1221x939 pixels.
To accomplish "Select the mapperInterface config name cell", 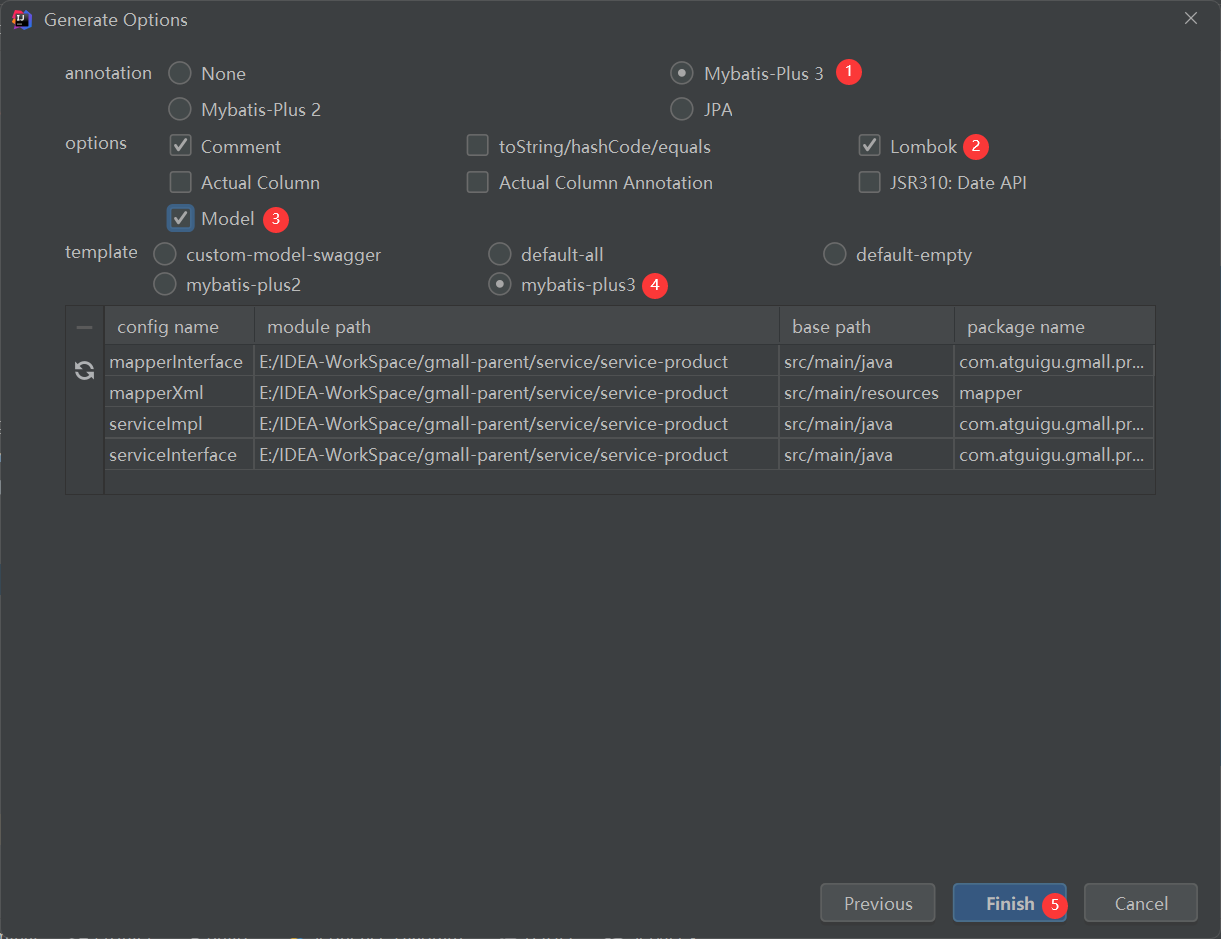I will pyautogui.click(x=179, y=361).
